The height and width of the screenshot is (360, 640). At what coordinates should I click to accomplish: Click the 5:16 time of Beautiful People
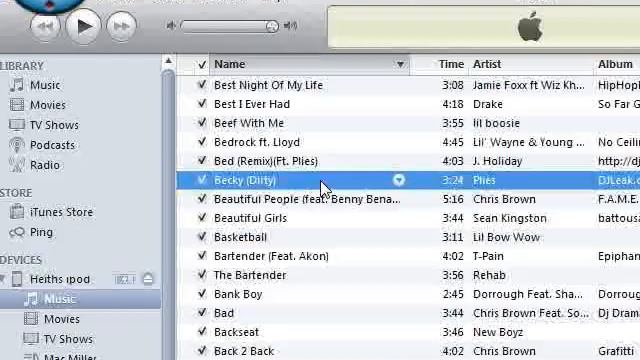click(453, 199)
